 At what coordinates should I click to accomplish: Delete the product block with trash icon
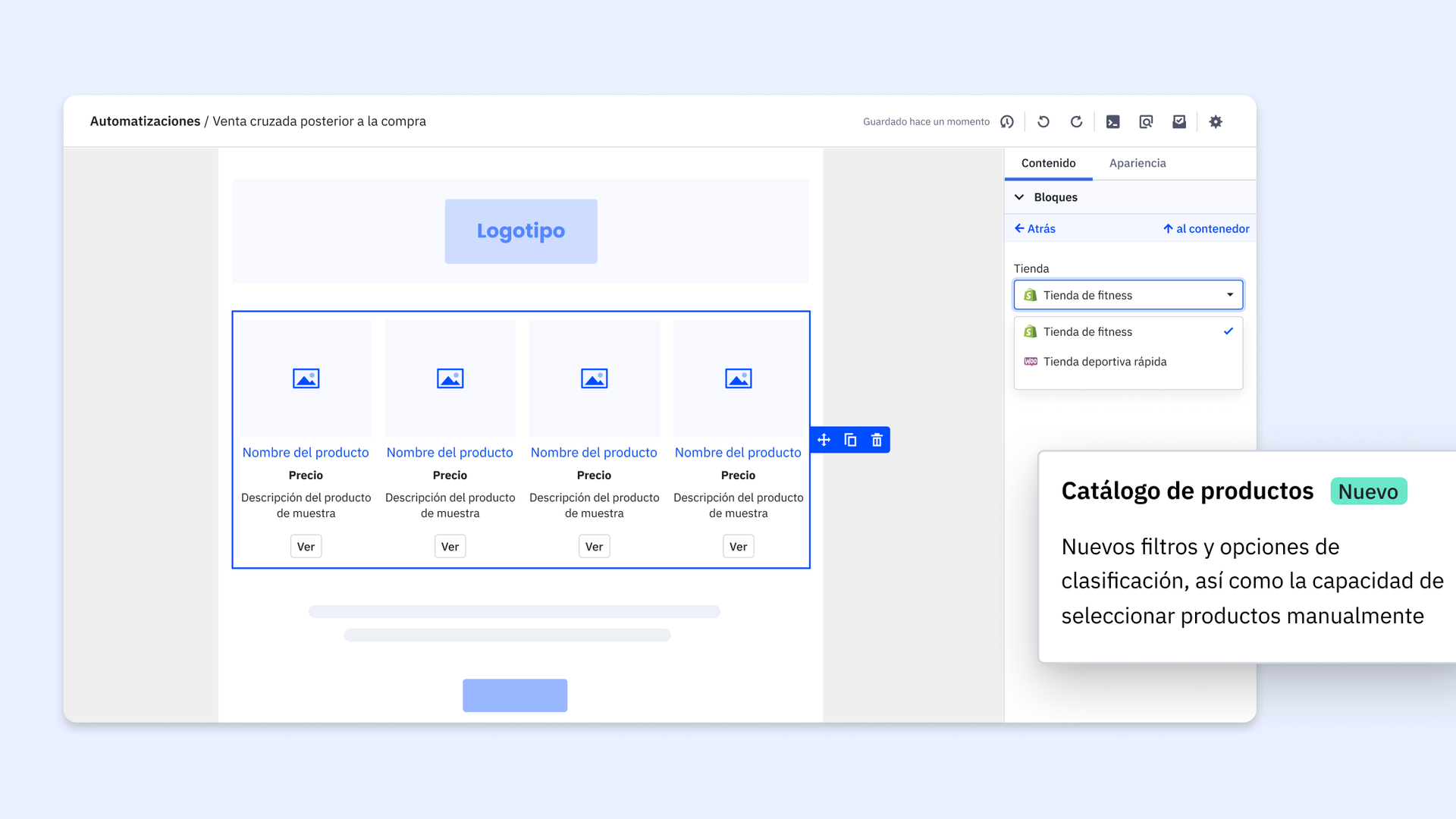(x=877, y=440)
